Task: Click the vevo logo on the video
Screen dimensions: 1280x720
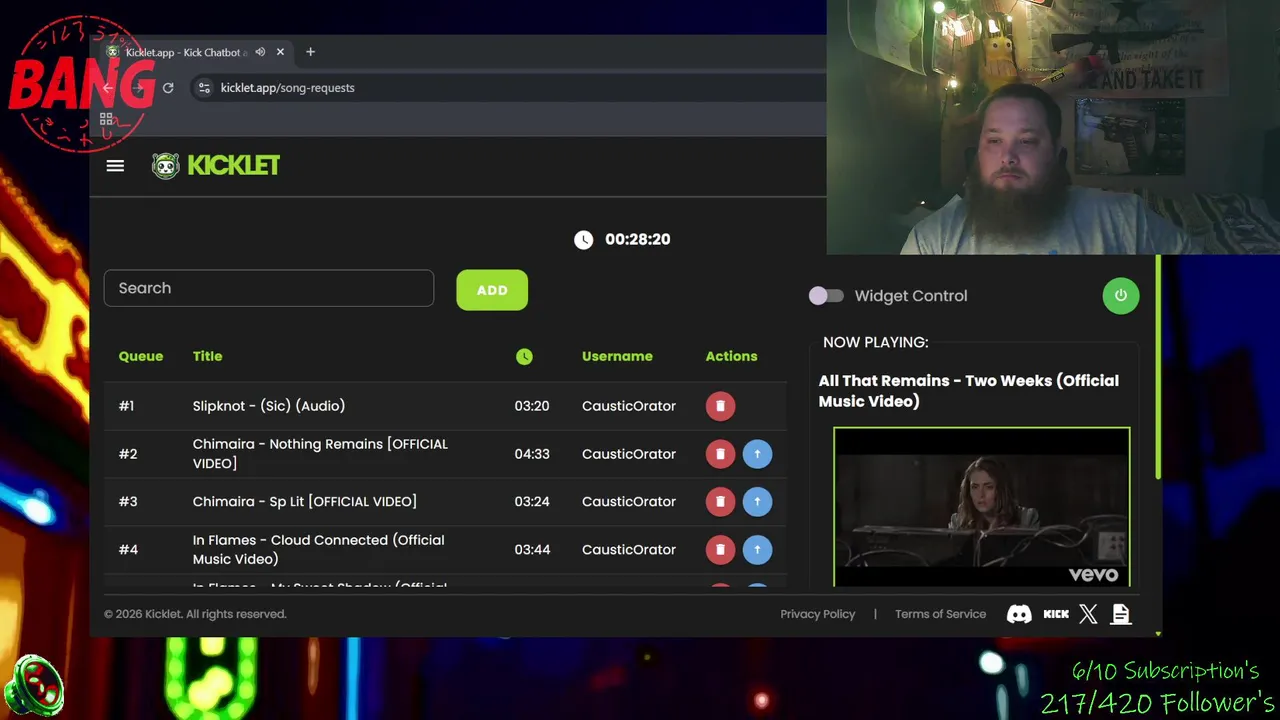Action: point(1093,574)
